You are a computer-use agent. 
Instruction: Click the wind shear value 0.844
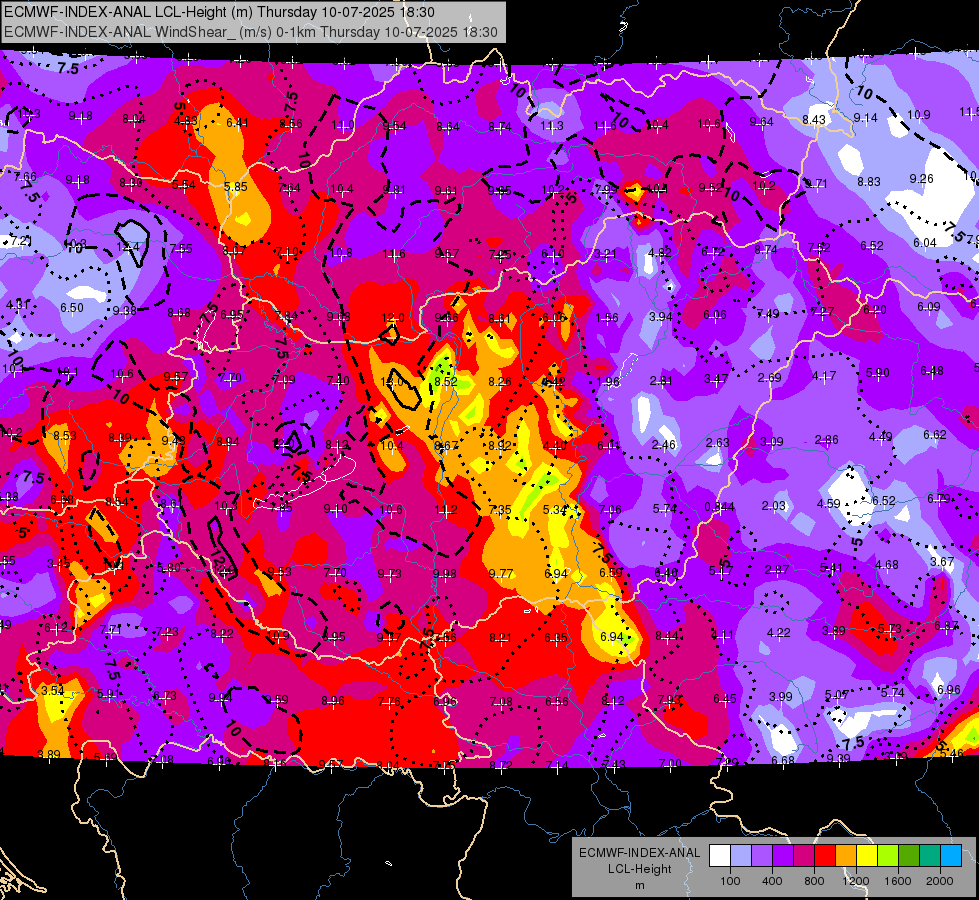coord(719,507)
